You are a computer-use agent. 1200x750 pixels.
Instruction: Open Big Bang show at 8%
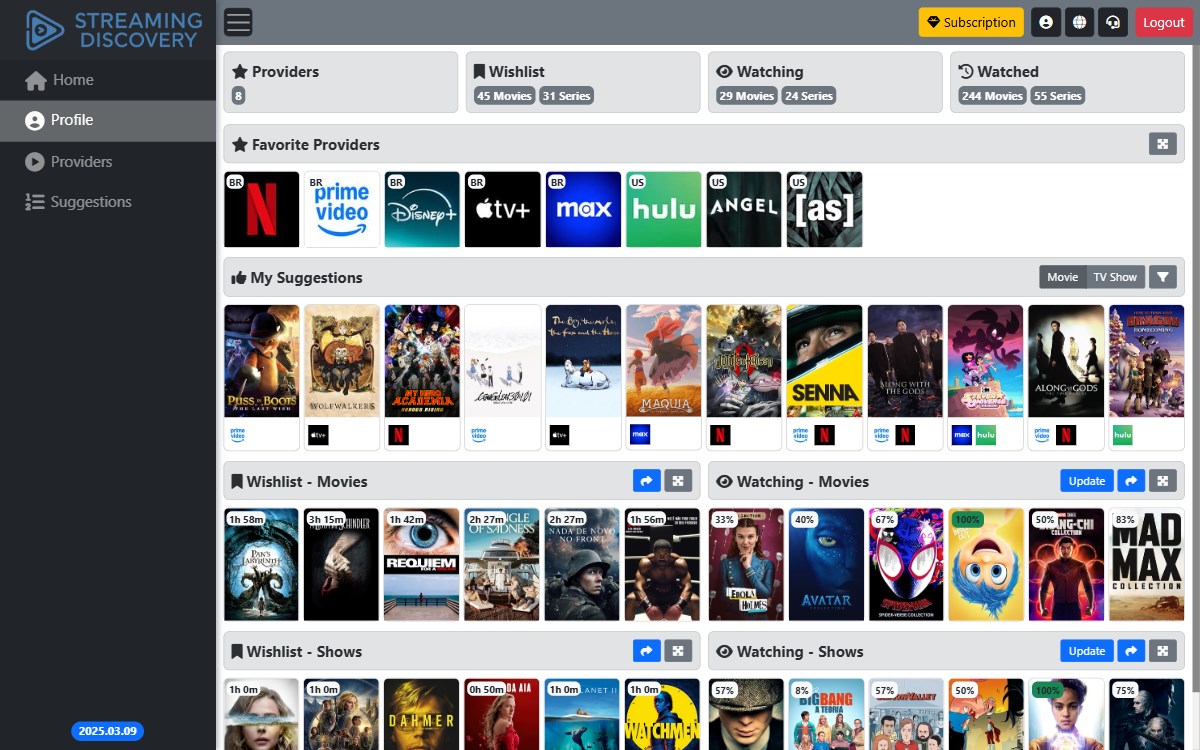tap(827, 714)
